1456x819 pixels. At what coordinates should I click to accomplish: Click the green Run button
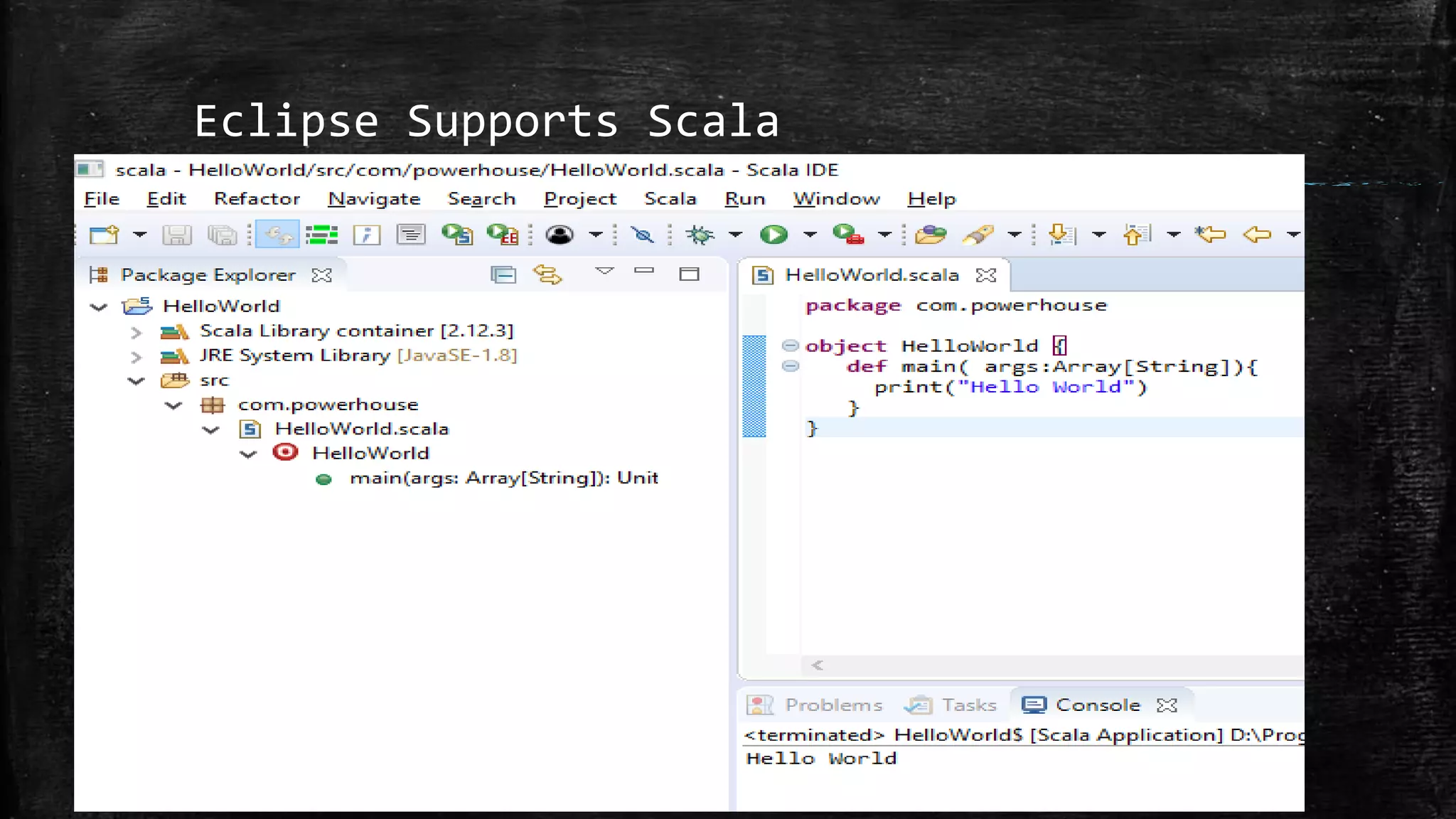point(773,235)
